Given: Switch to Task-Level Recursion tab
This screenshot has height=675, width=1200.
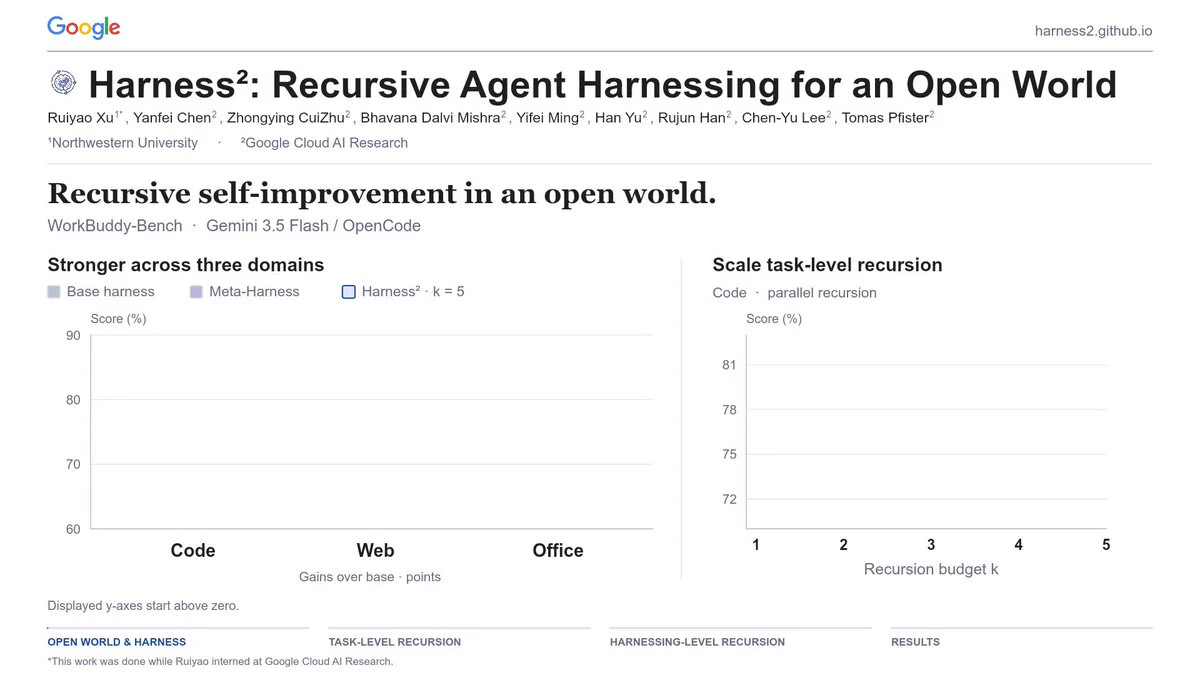Looking at the screenshot, I should pos(395,642).
